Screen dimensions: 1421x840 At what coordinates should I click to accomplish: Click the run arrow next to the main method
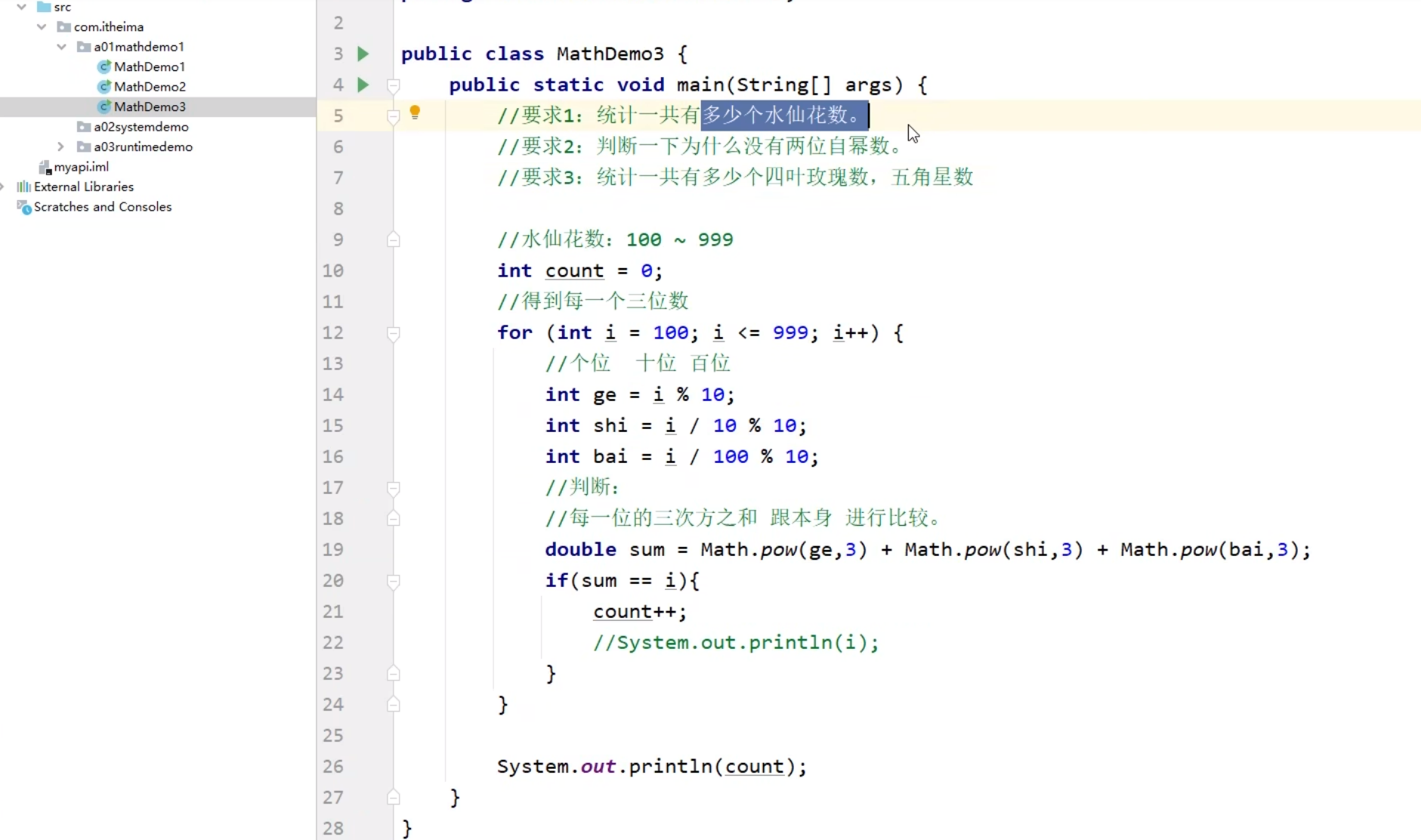(363, 85)
